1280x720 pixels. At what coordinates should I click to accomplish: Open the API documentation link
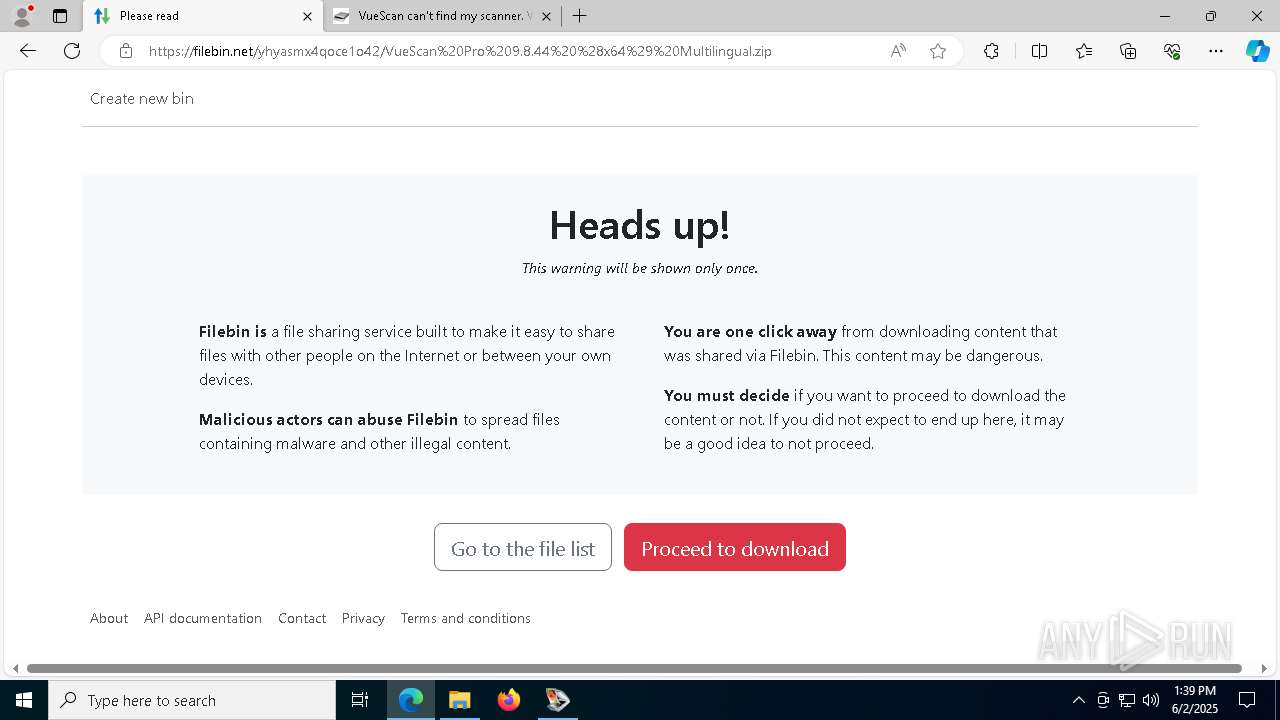[x=203, y=618]
